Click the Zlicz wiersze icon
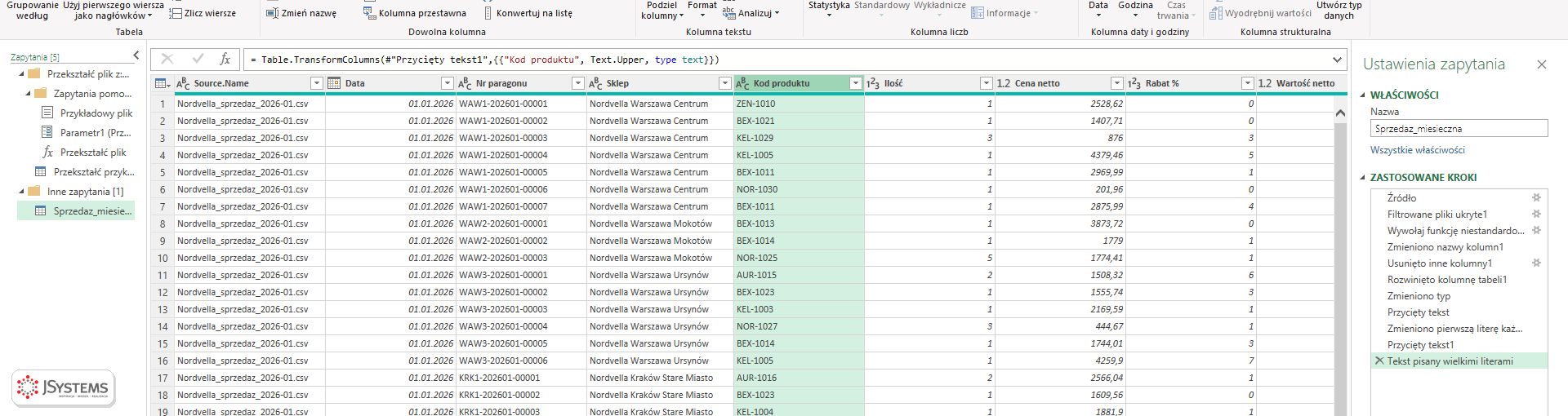The height and width of the screenshot is (416, 1568). (175, 13)
